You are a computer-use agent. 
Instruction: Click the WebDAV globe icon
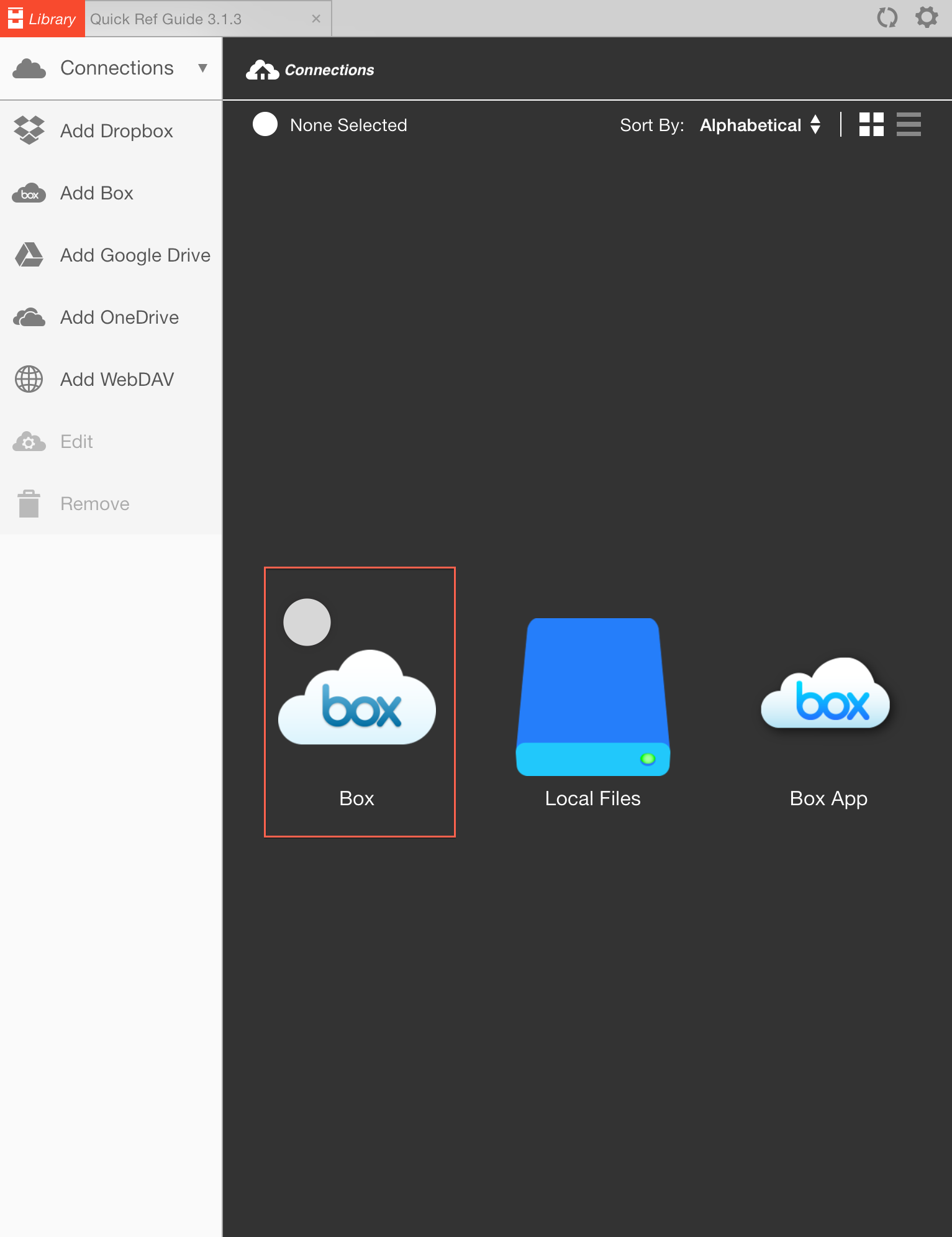coord(29,379)
